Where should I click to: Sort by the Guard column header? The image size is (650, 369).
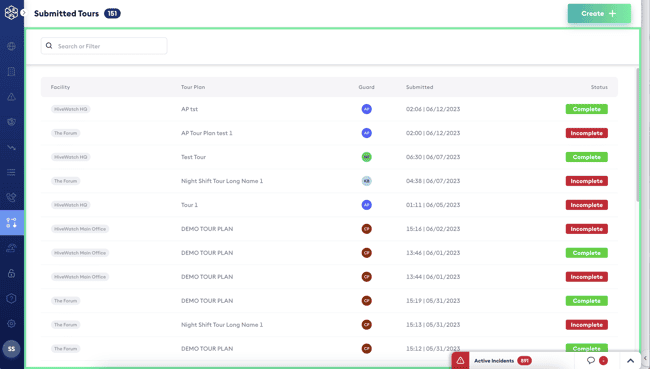pos(366,87)
